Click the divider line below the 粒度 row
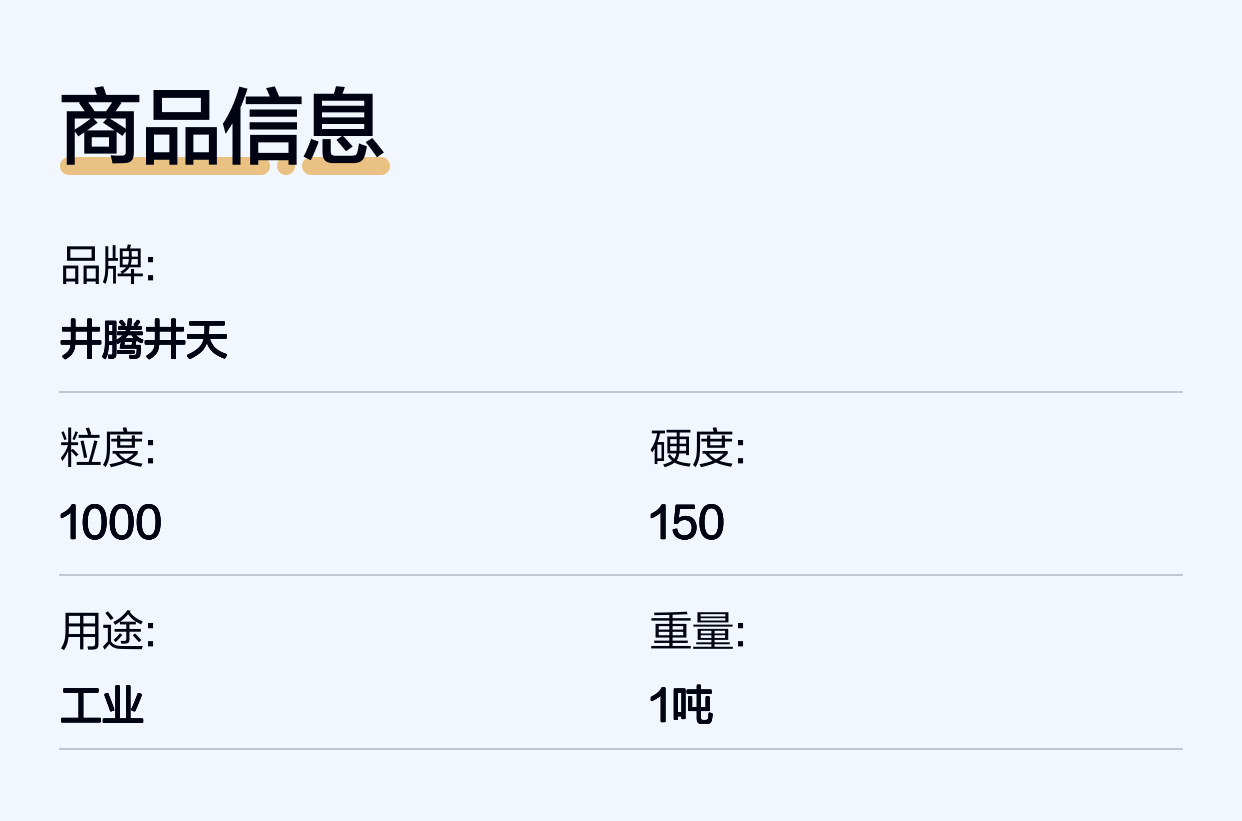The height and width of the screenshot is (821, 1242). point(620,575)
